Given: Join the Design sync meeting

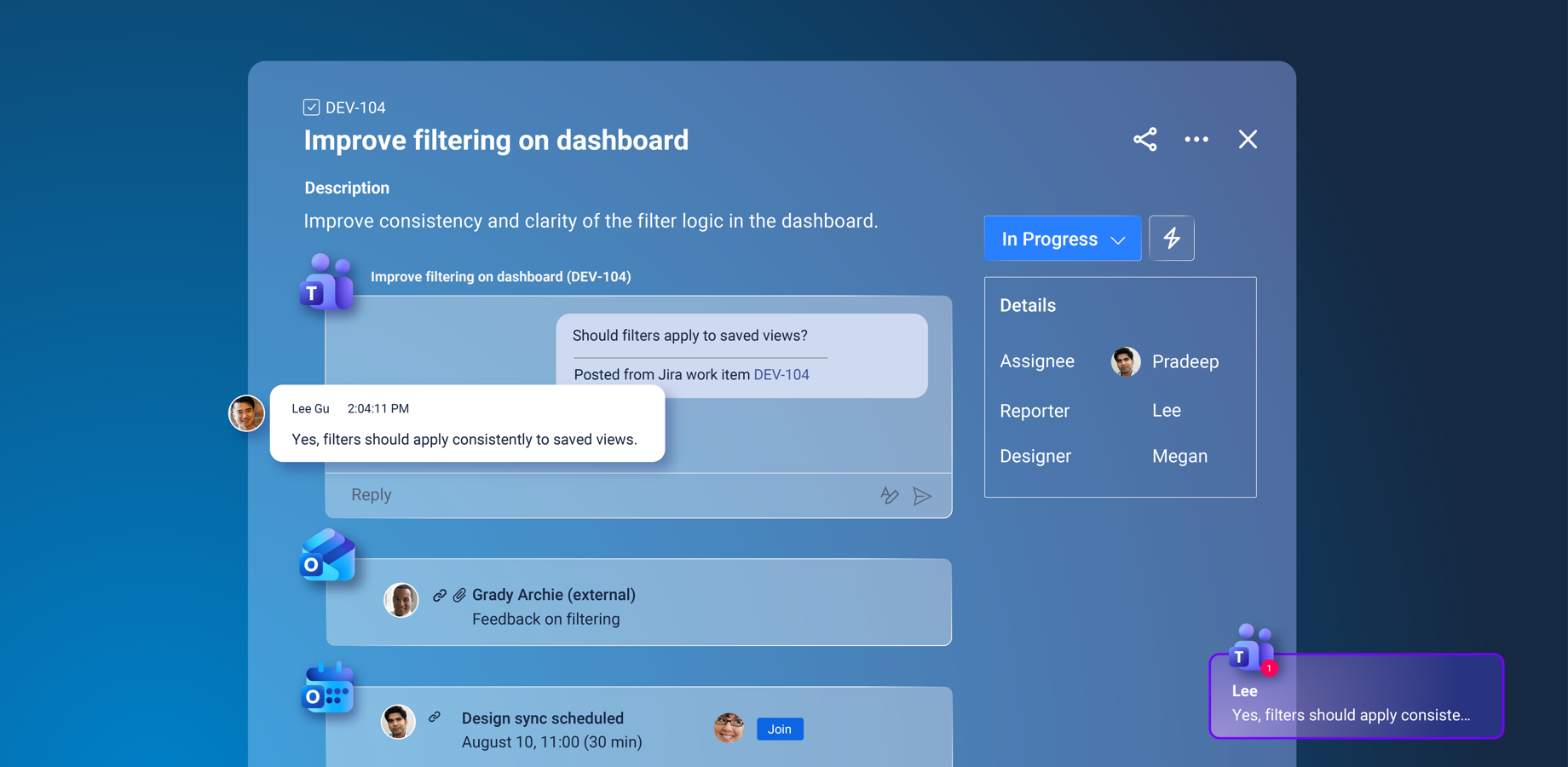Looking at the screenshot, I should point(779,729).
